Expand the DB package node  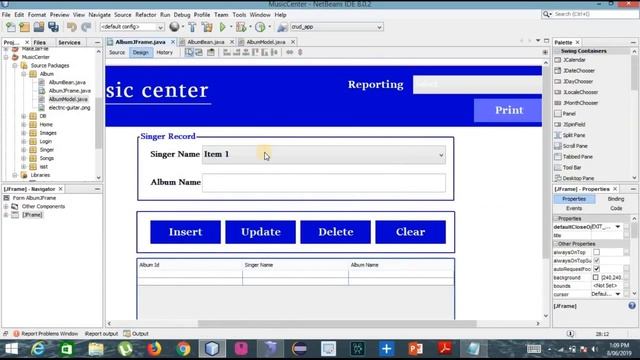point(24,116)
